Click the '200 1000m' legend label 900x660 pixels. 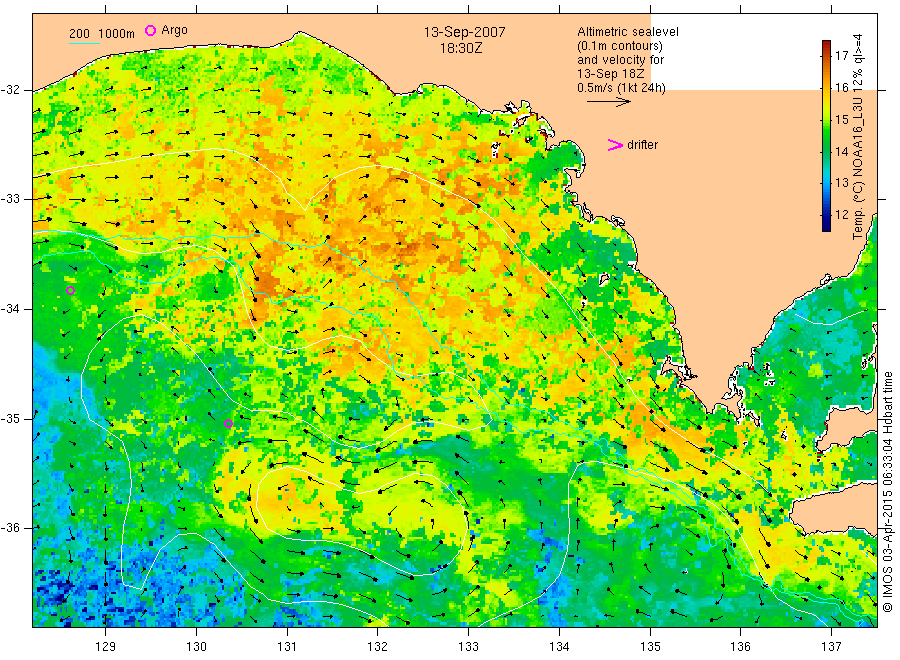(x=102, y=34)
